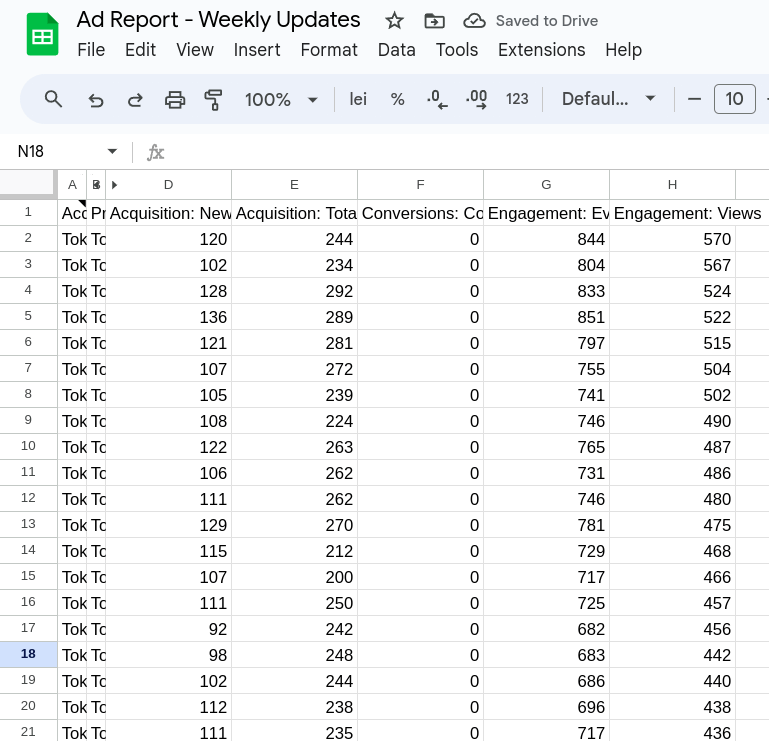Viewport: 769px width, 741px height.
Task: Activate the Paint format roller
Action: [213, 100]
